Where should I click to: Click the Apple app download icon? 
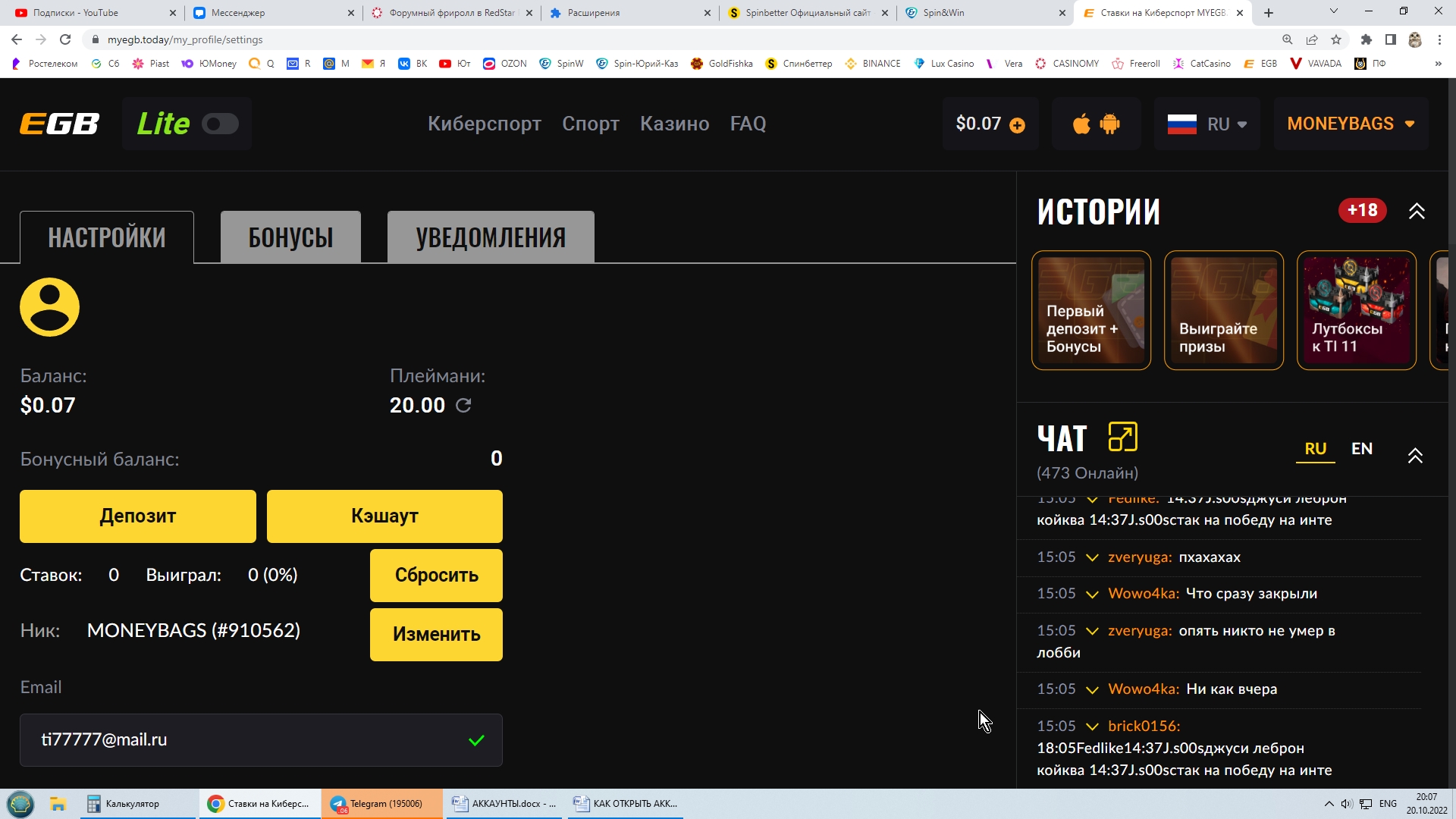tap(1081, 124)
